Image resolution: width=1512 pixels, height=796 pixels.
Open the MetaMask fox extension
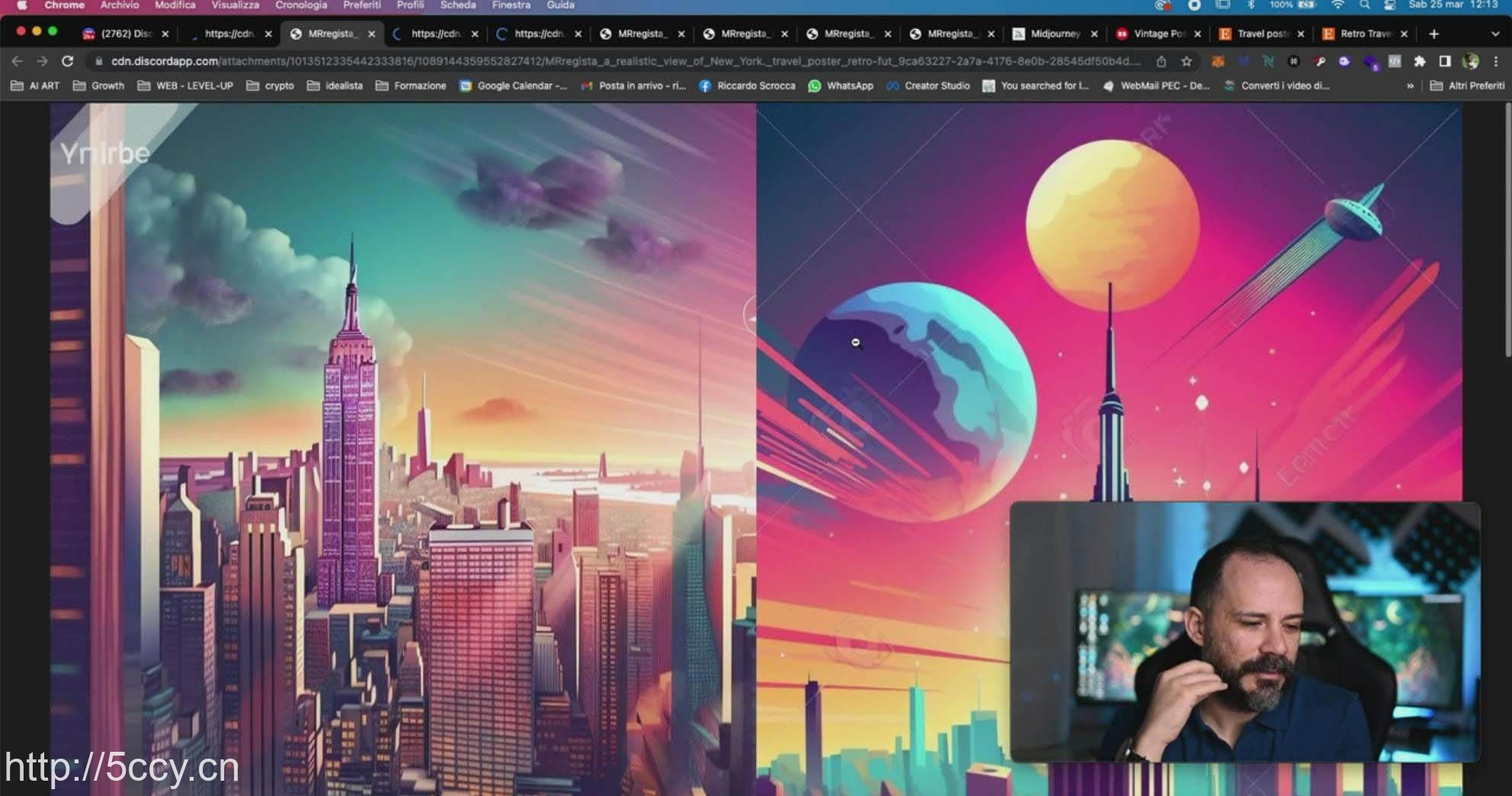point(1218,61)
